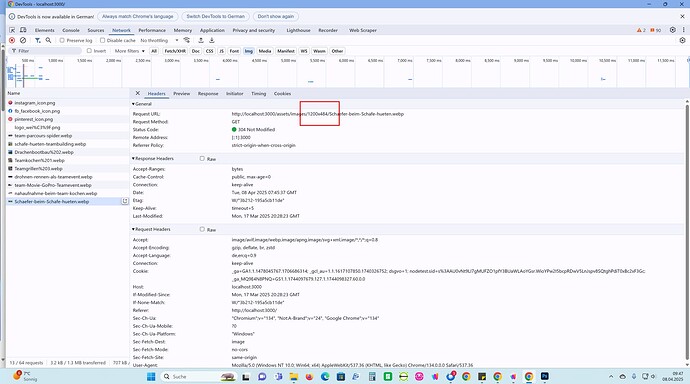Open the Cookies tab of the request
Image resolution: width=690 pixels, height=384 pixels.
(282, 94)
